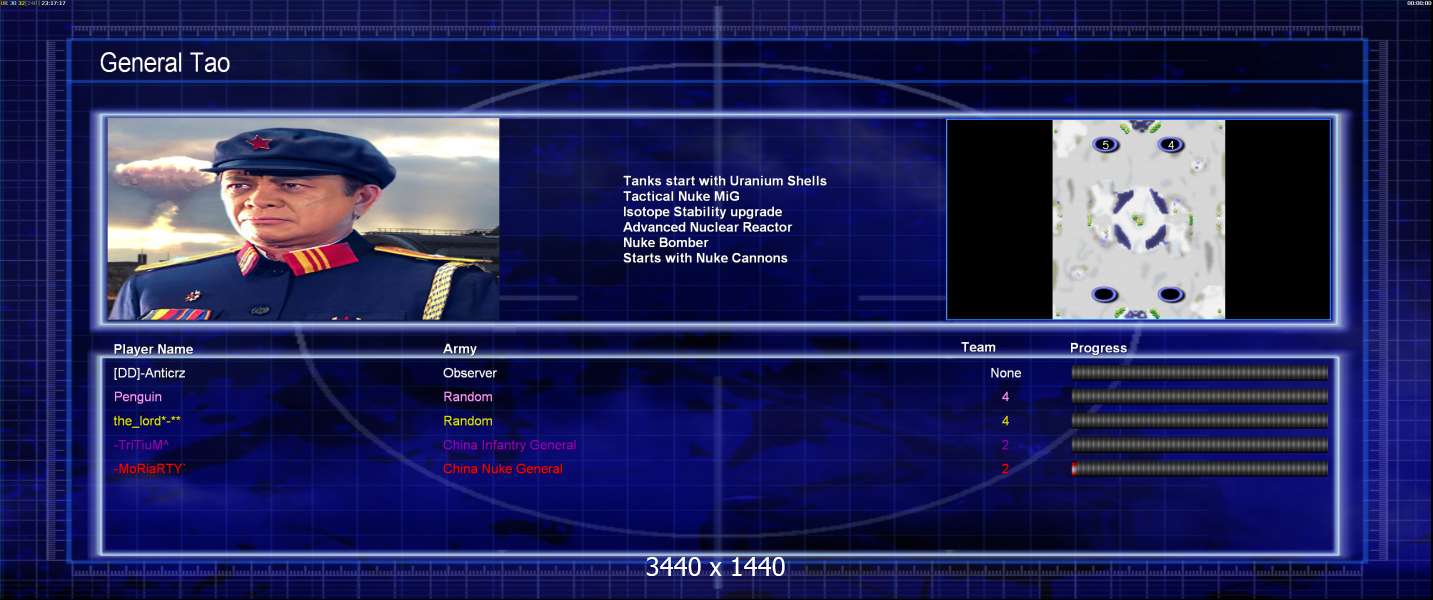Click -TriTiuM^'s team number 2
This screenshot has width=1433, height=600.
click(1005, 445)
